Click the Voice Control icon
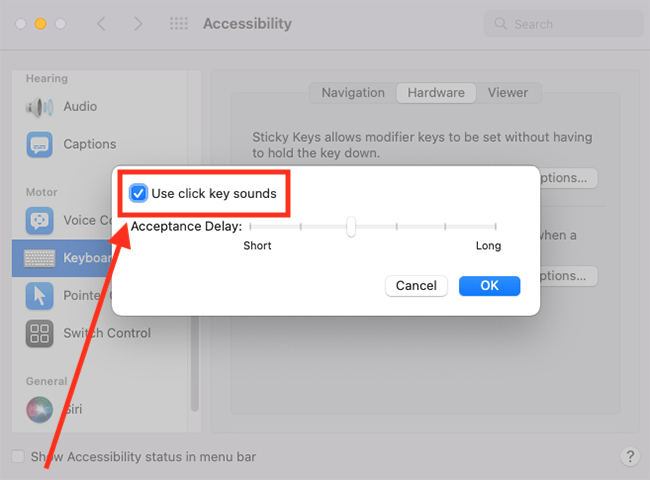Viewport: 650px width, 480px height. (x=39, y=220)
